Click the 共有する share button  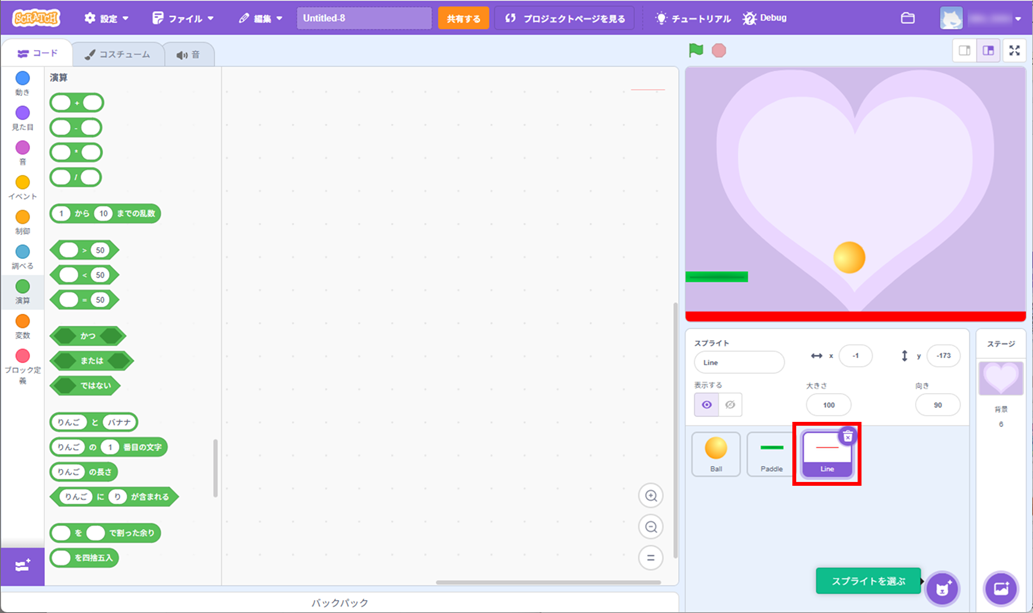(x=463, y=18)
